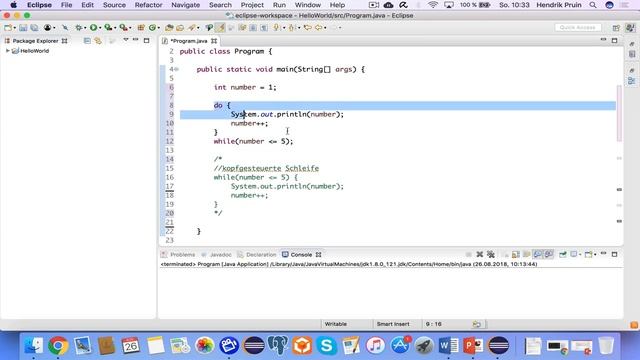640x360 pixels.
Task: Maximize the editor area
Action: 614,40
